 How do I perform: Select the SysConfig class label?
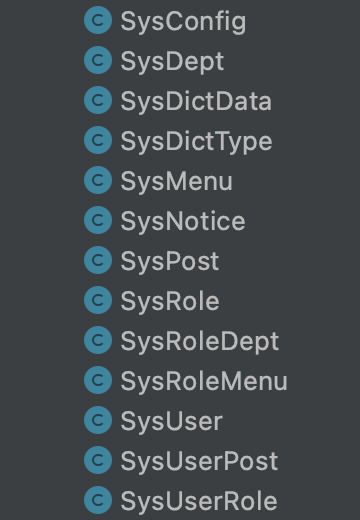(183, 23)
